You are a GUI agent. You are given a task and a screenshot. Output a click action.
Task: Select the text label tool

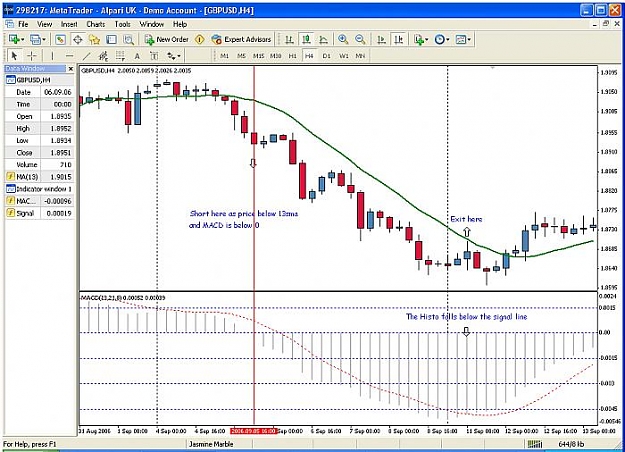[154, 55]
